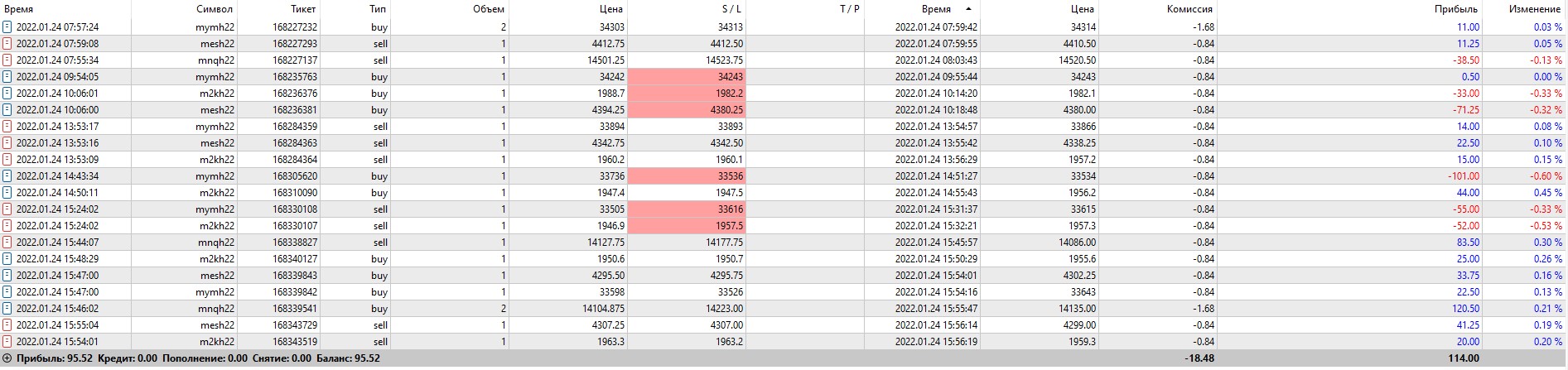Click the buy icon for ticket 168235763
1568x370 pixels.
pos(7,77)
